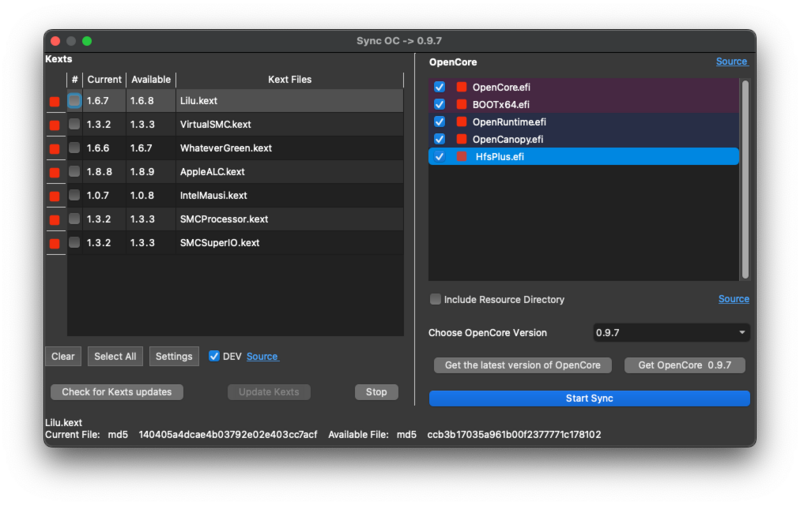Image resolution: width=800 pixels, height=505 pixels.
Task: Click red square icon next to BOOTx64.efi
Action: coord(462,104)
